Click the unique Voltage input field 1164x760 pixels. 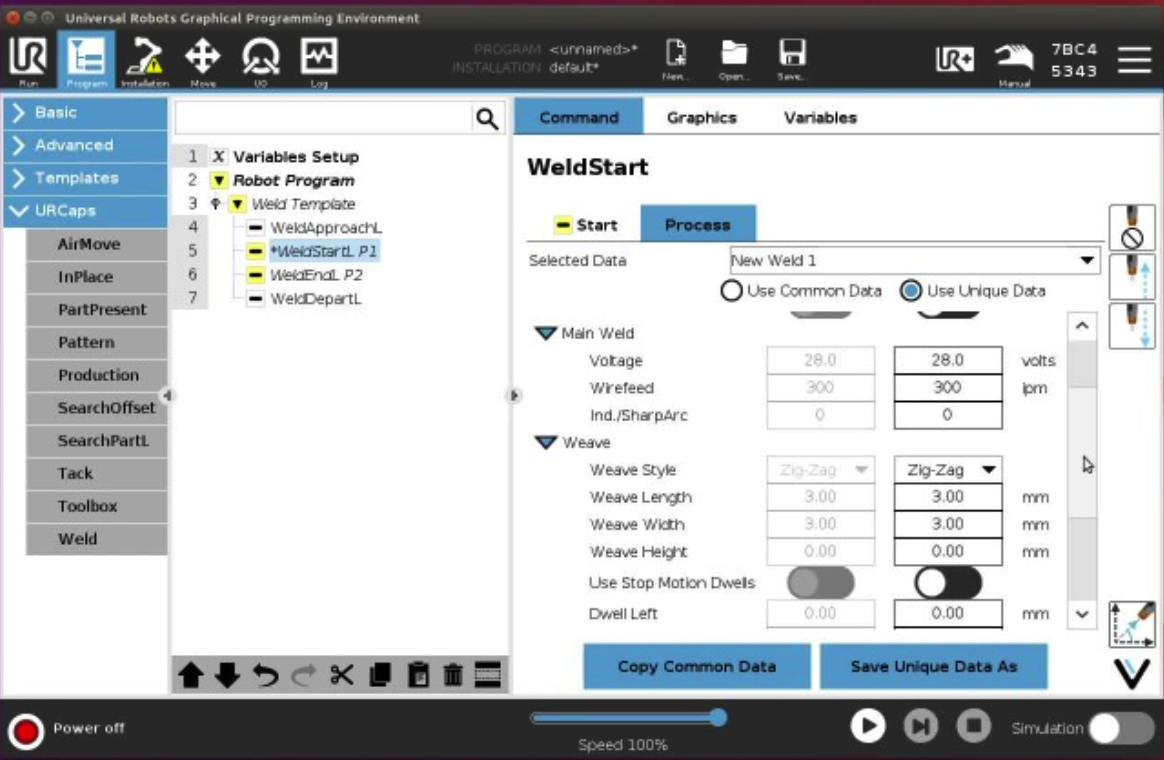click(x=948, y=360)
